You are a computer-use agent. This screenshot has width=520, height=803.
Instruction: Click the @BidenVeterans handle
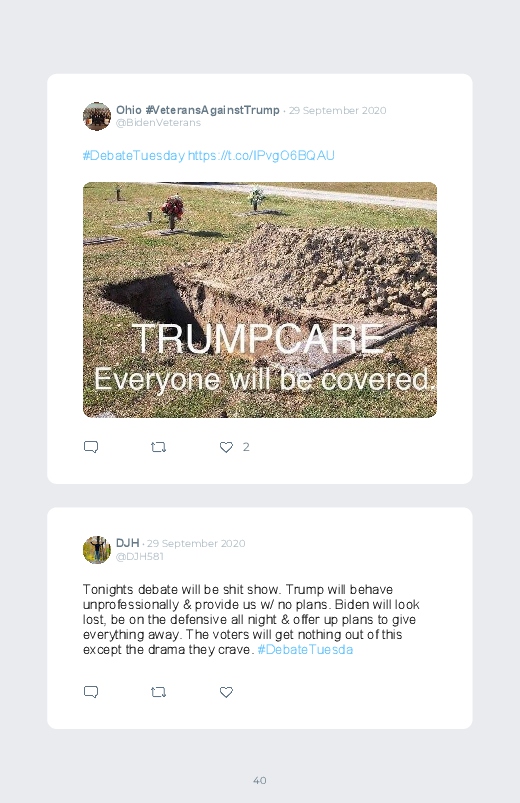click(x=158, y=123)
